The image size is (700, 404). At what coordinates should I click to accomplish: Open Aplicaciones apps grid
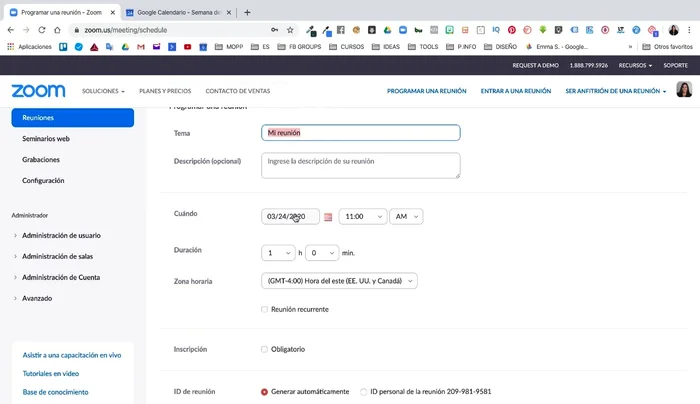tap(29, 46)
